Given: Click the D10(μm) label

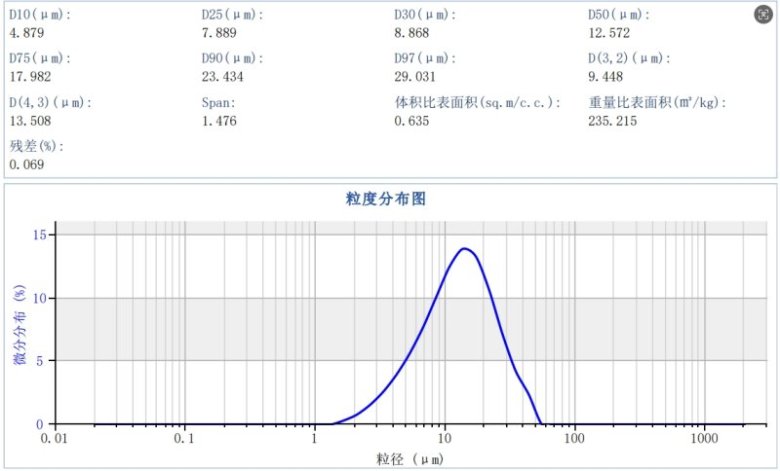Looking at the screenshot, I should click(x=40, y=15).
